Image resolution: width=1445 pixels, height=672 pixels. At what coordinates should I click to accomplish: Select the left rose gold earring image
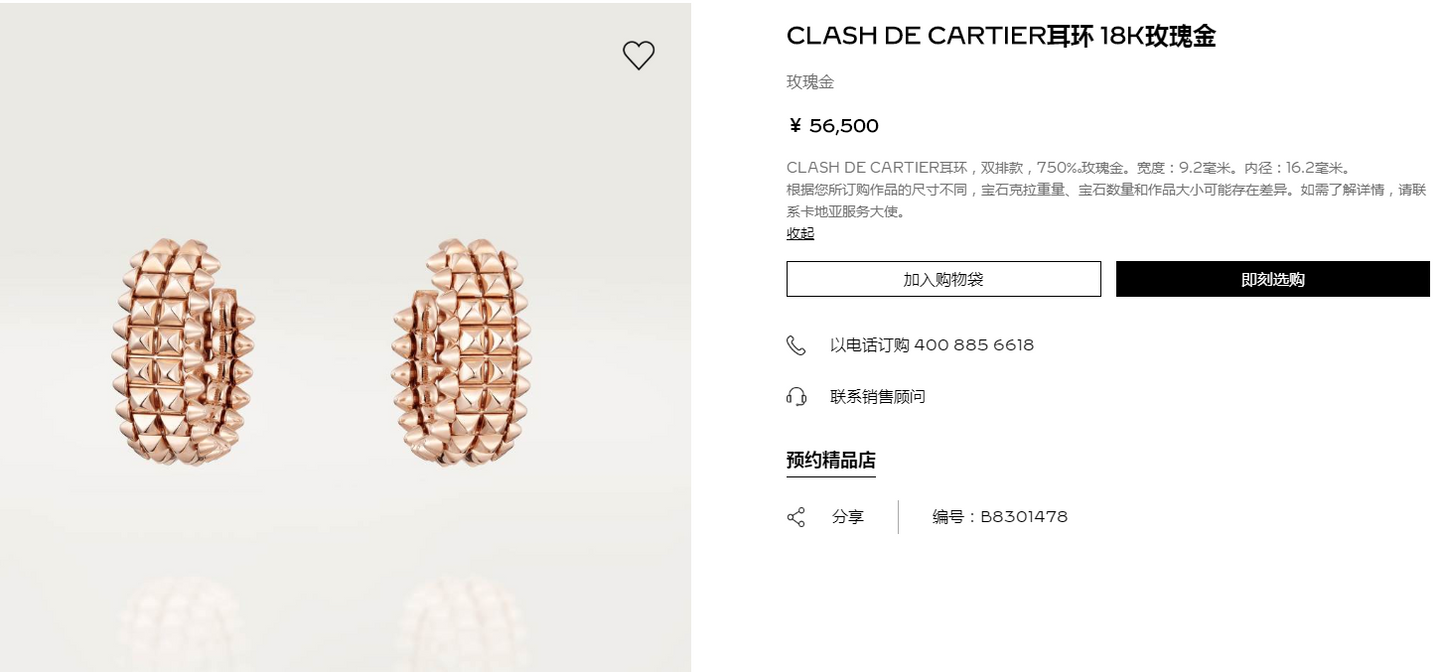pos(183,351)
